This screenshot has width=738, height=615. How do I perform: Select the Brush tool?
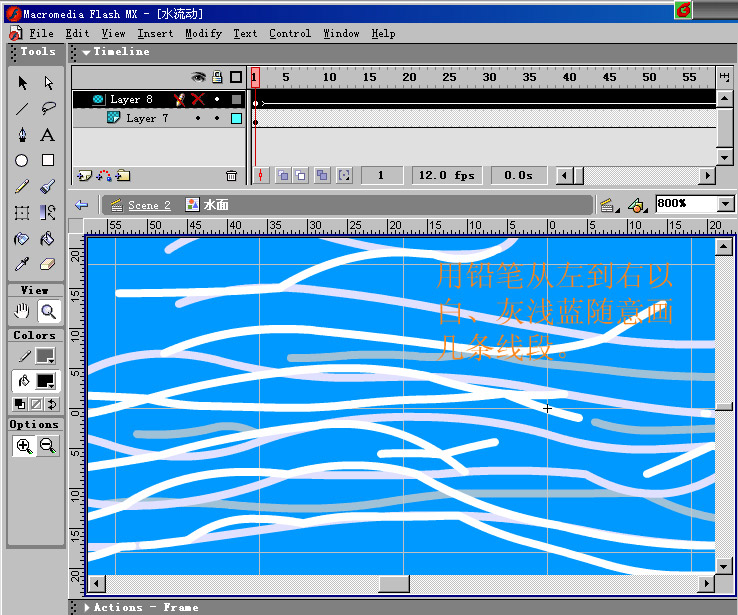48,187
